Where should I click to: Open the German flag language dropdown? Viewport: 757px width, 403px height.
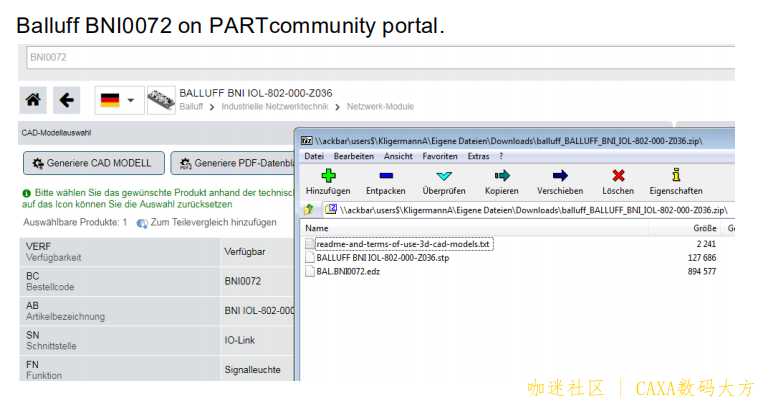119,100
